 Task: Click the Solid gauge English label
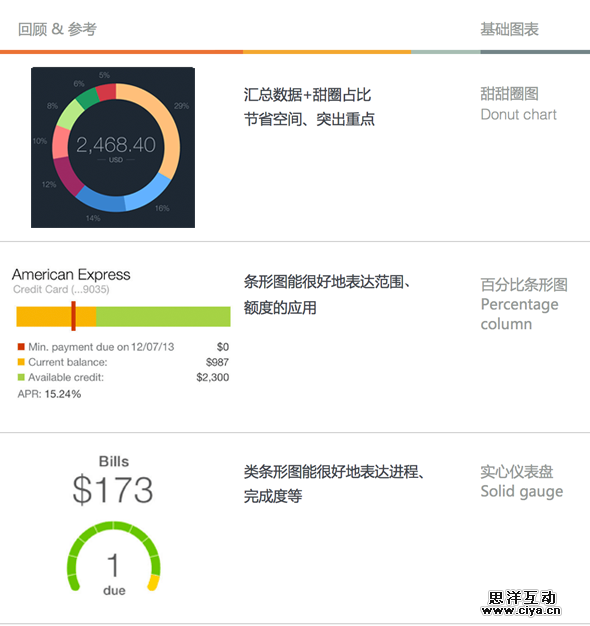[522, 491]
